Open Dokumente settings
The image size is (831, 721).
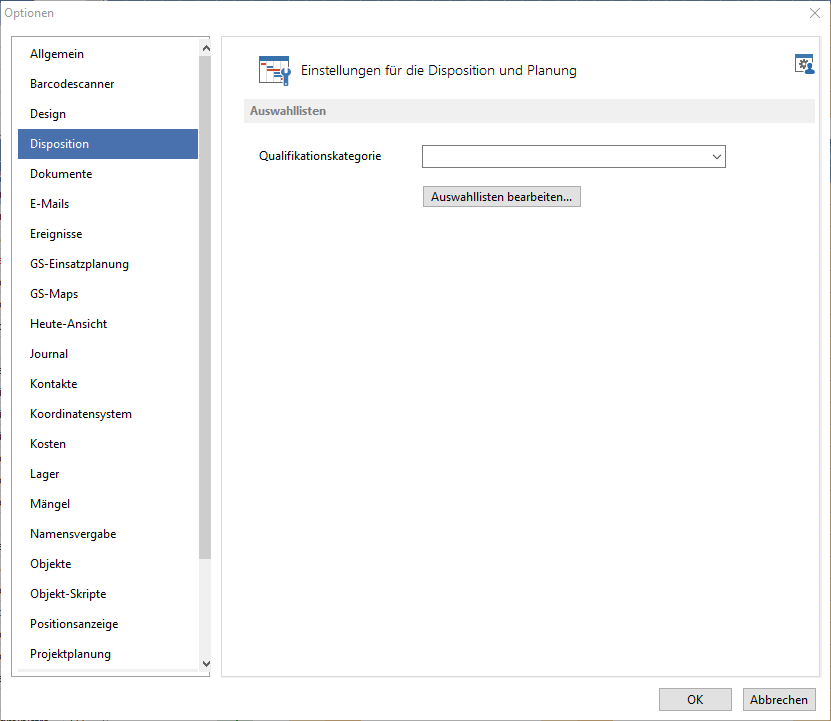(108, 174)
